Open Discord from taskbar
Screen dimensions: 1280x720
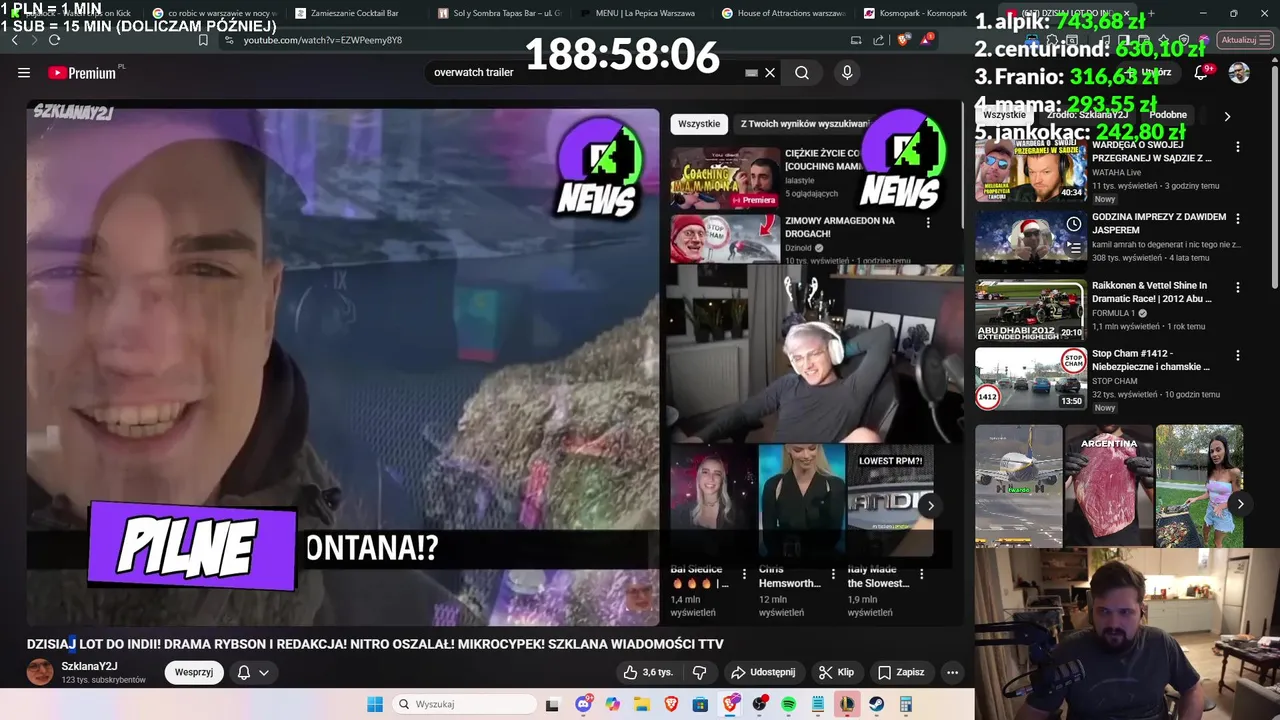point(584,704)
